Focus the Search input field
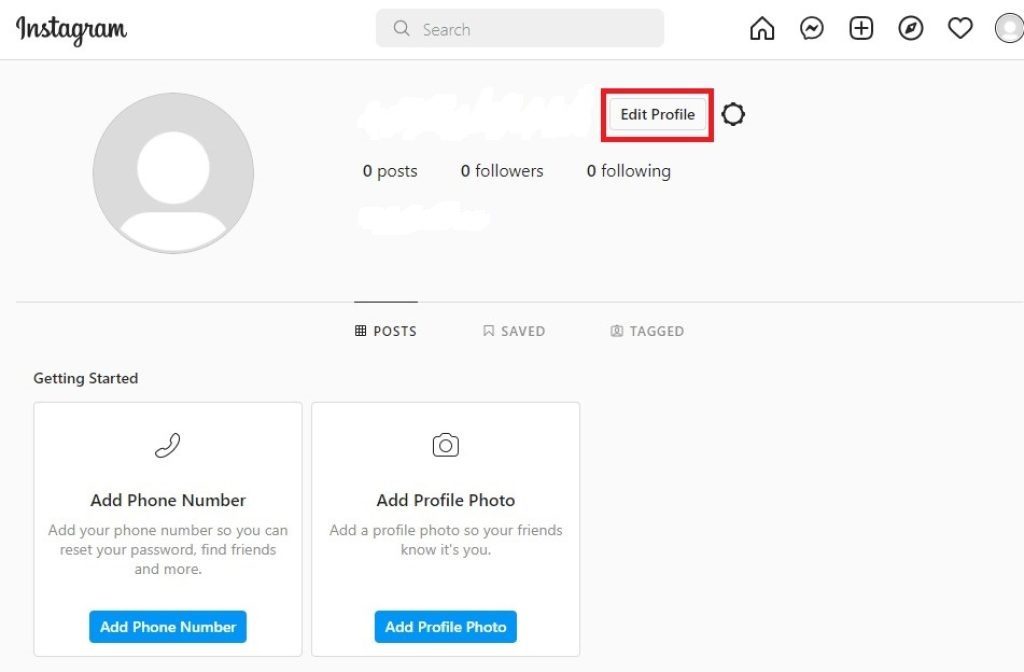 [520, 29]
